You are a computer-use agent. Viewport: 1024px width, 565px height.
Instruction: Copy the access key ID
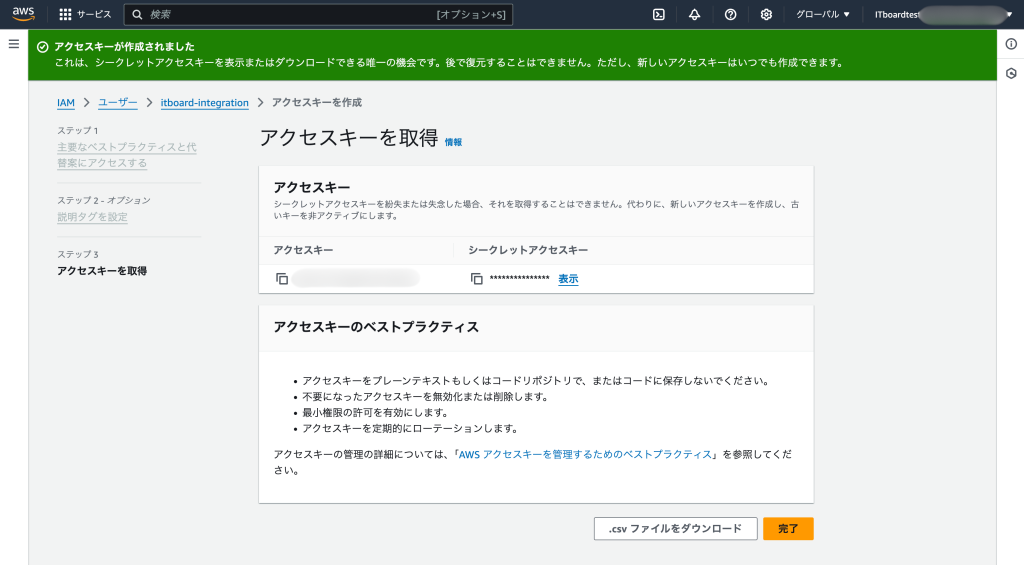tap(282, 279)
